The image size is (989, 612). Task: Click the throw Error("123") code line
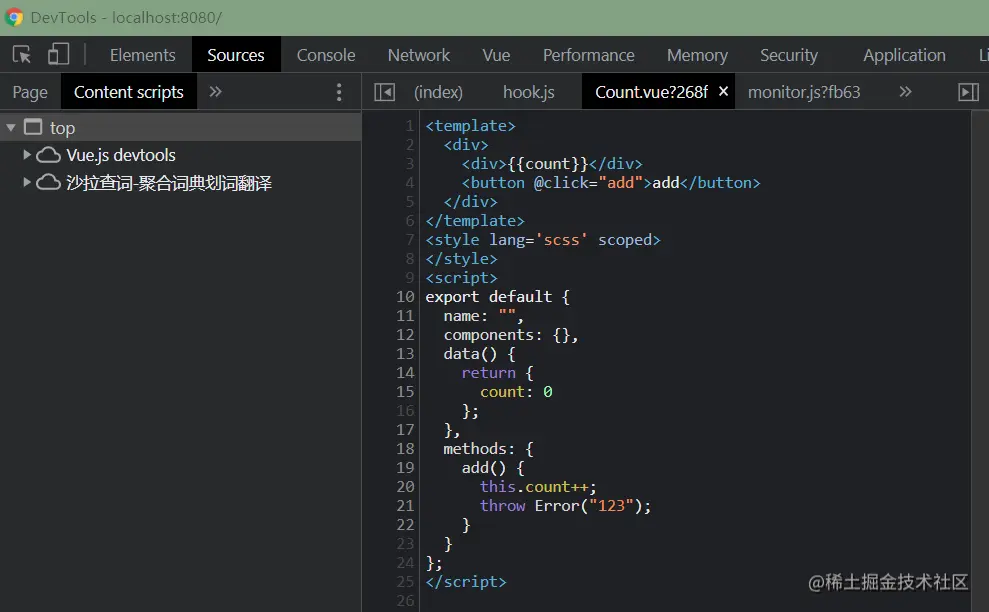[x=565, y=505]
